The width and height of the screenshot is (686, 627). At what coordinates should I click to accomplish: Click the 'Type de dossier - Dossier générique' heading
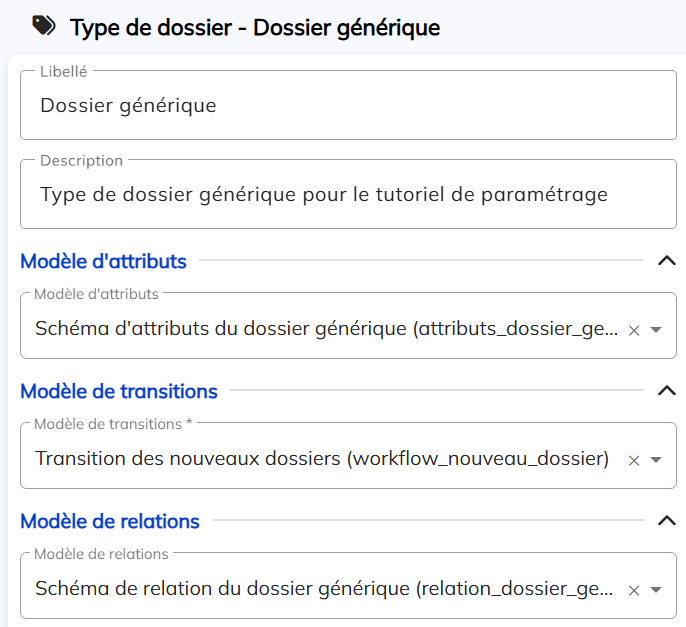click(255, 28)
